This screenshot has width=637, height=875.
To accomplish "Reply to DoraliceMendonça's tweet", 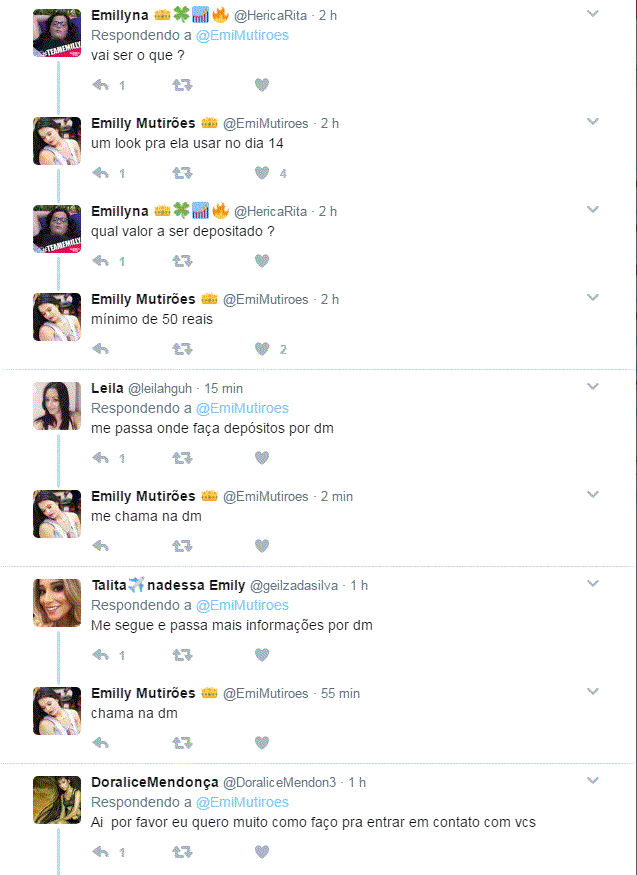I will [x=100, y=852].
